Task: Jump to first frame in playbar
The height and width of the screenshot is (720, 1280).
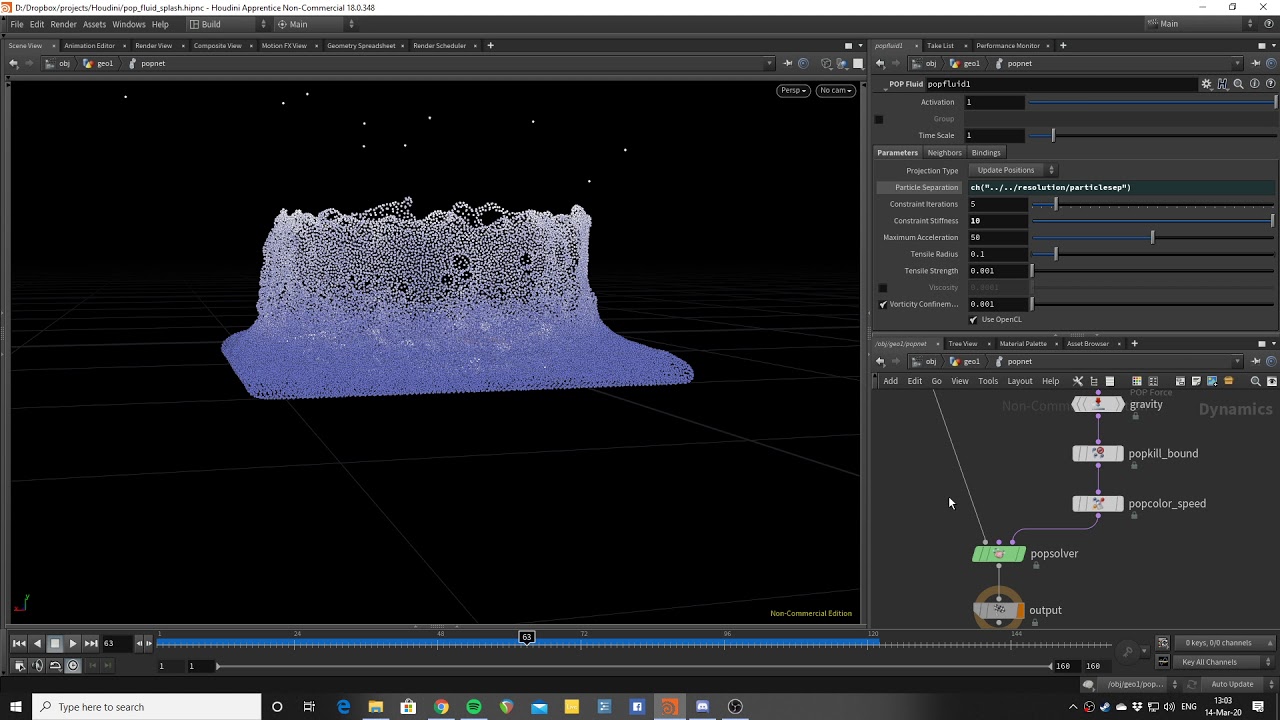Action: [19, 643]
